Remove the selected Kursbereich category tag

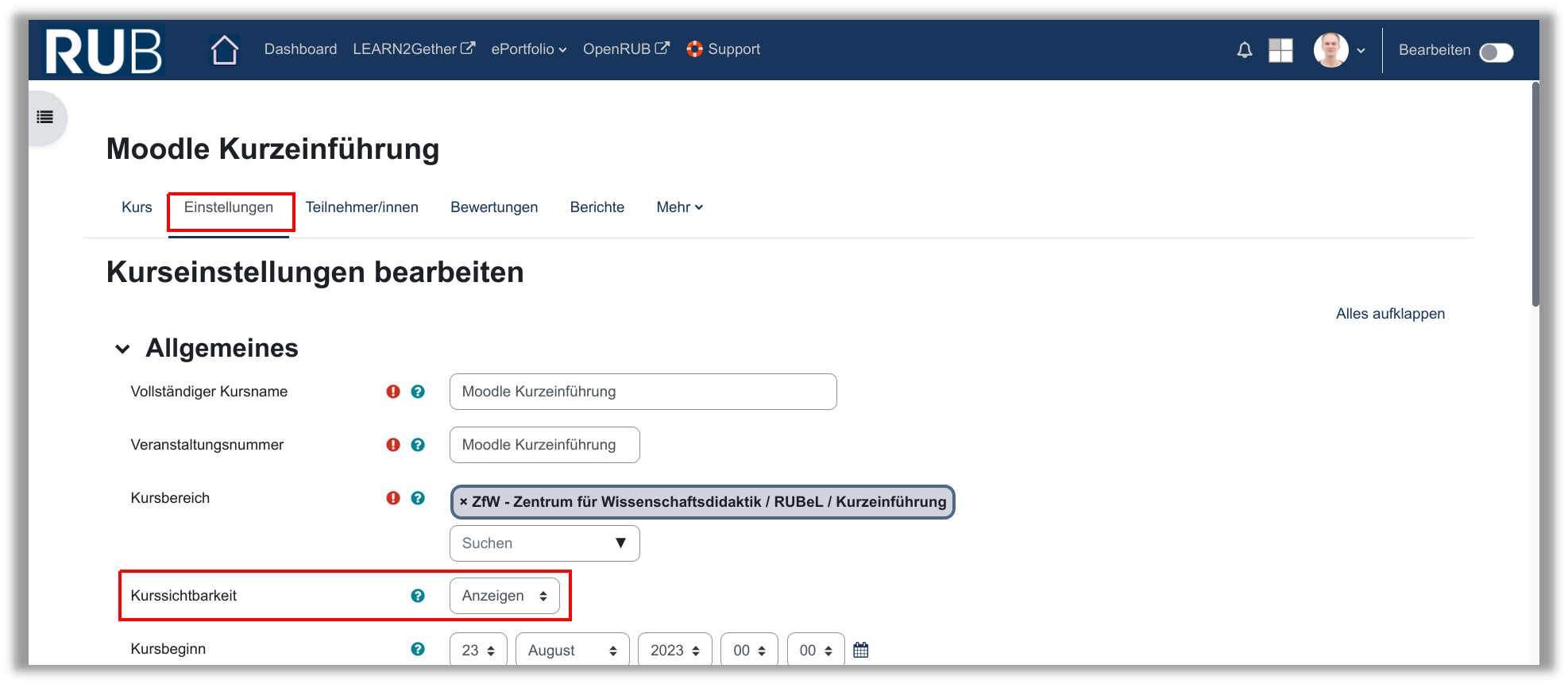(464, 502)
